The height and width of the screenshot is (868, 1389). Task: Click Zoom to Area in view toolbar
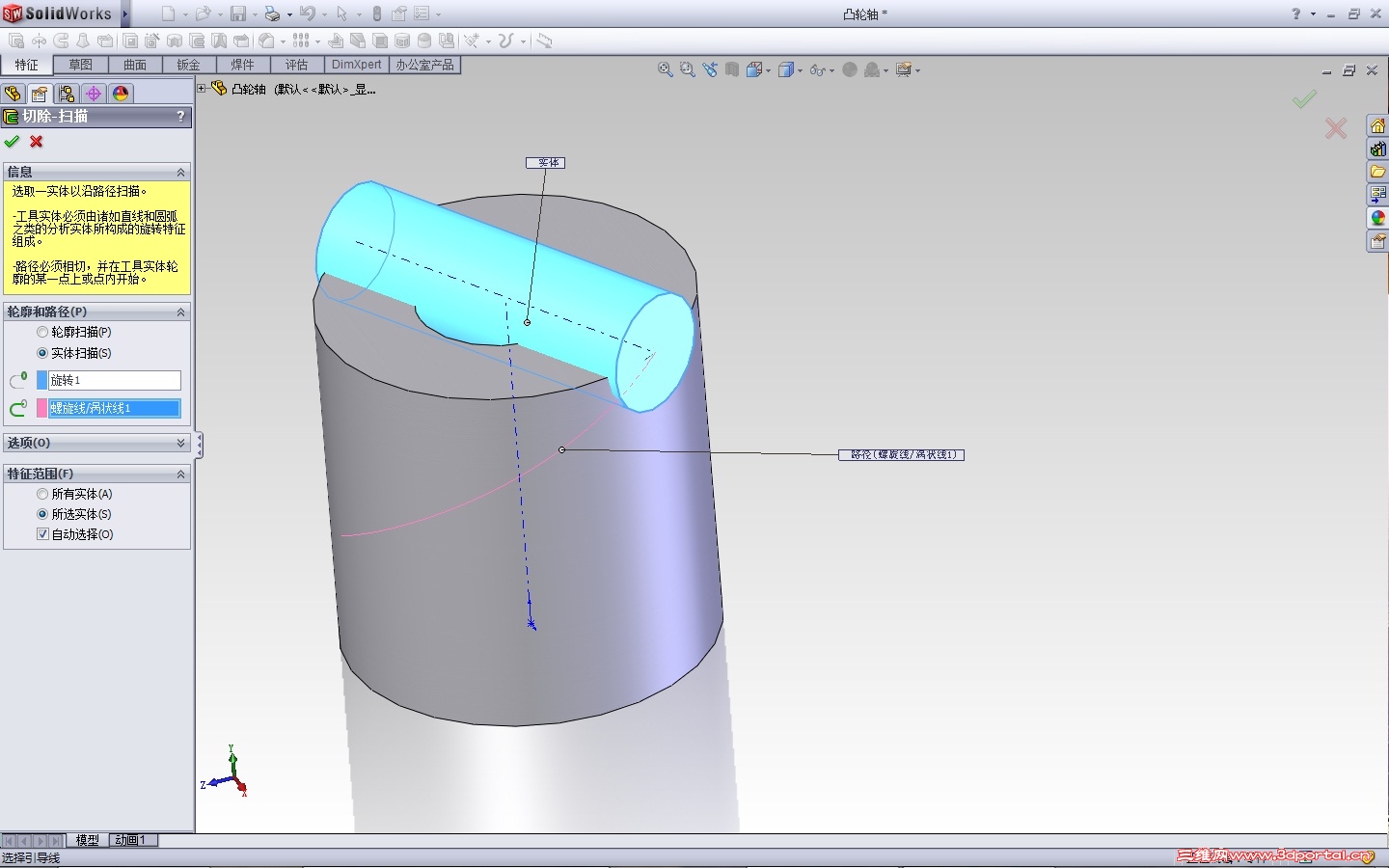point(687,69)
